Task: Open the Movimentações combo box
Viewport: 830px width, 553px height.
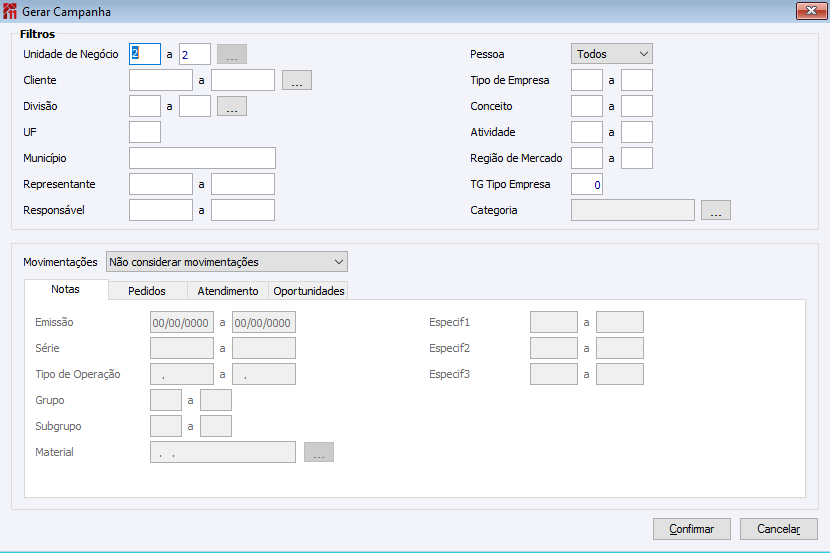Action: [227, 262]
